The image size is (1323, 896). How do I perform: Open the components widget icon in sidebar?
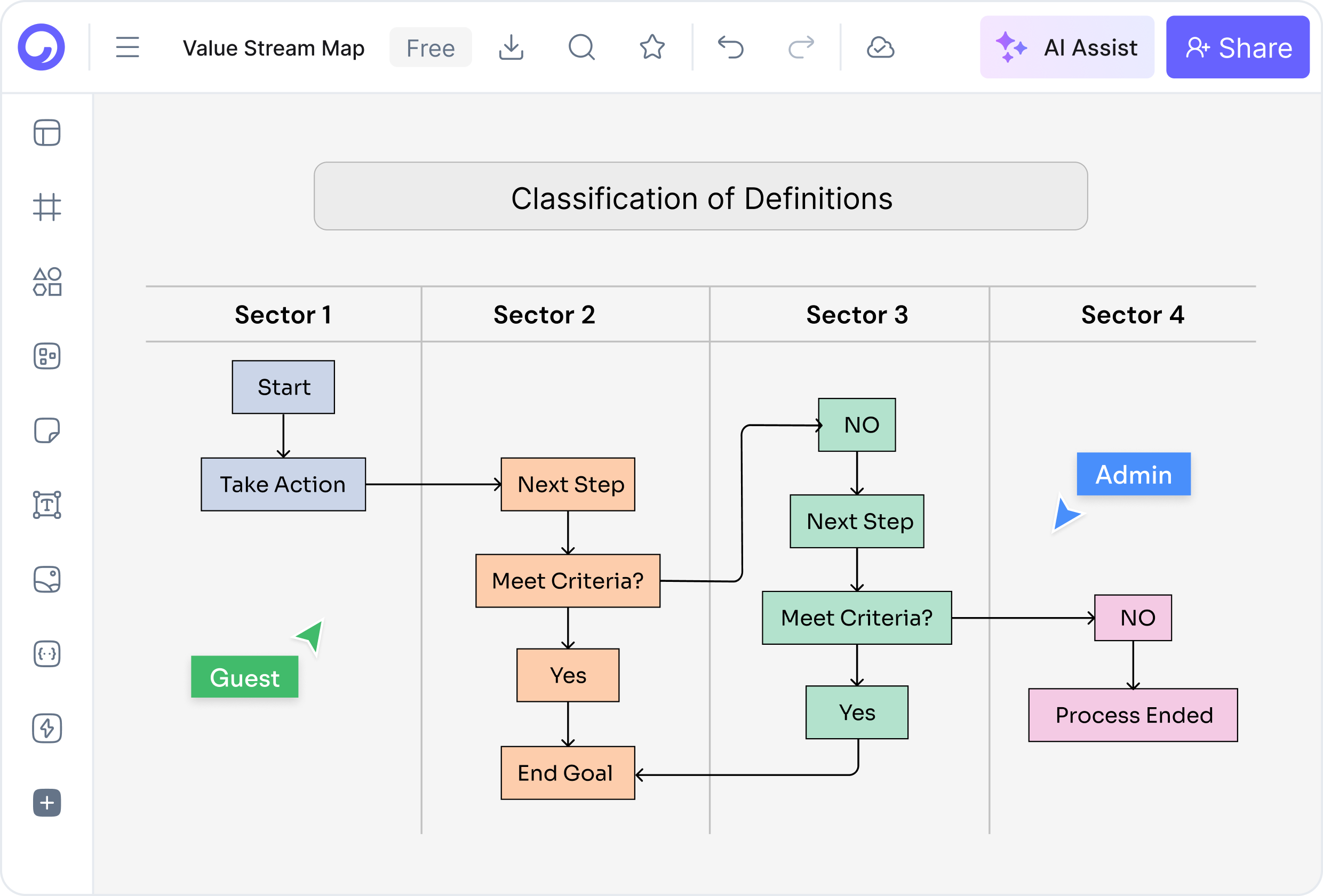click(47, 356)
